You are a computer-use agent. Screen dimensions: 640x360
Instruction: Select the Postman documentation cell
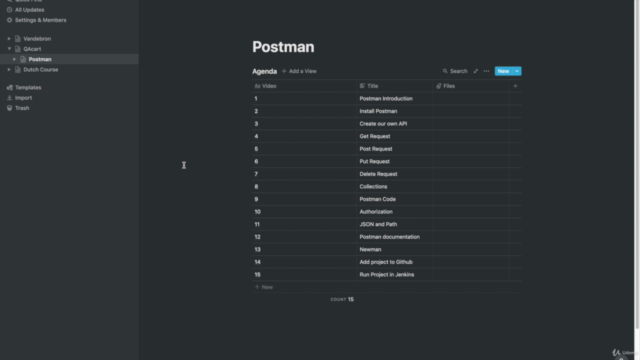point(395,237)
